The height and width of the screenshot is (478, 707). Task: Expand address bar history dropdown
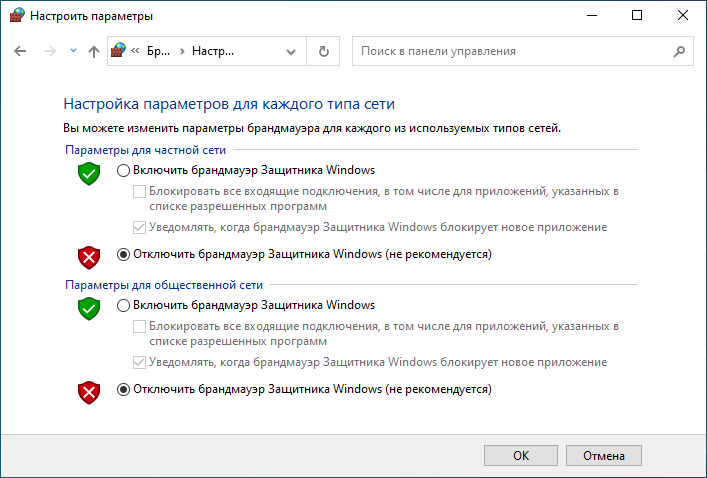point(291,51)
